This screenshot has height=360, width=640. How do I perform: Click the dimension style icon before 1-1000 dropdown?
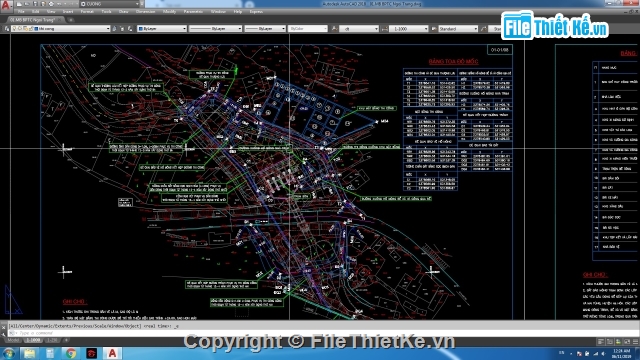click(384, 29)
